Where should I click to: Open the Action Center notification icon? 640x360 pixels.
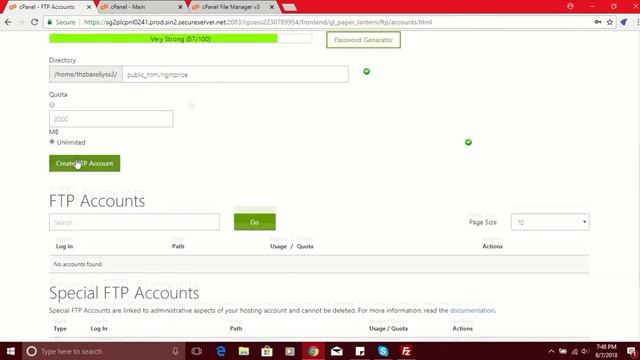pos(631,351)
